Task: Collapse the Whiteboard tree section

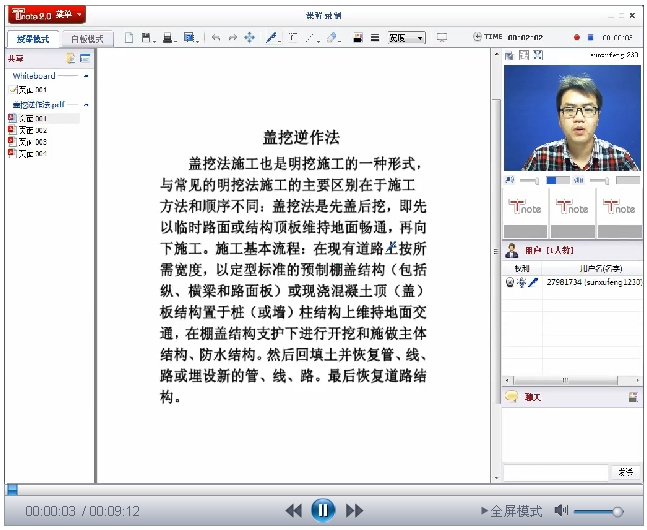Action: click(86, 75)
